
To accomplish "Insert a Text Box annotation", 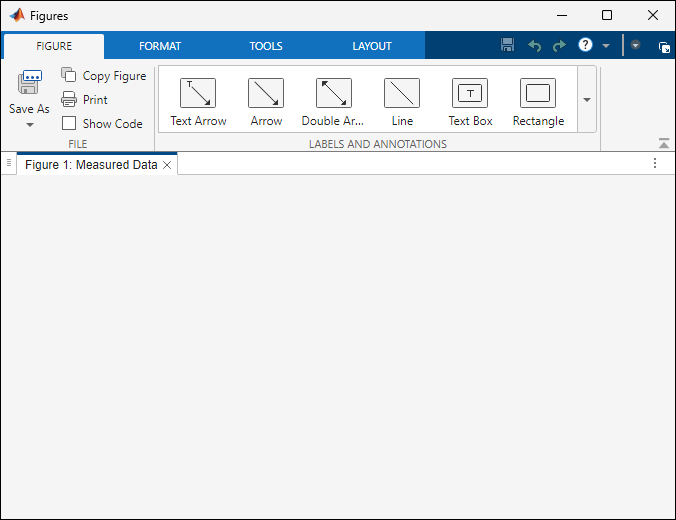I will (x=470, y=102).
